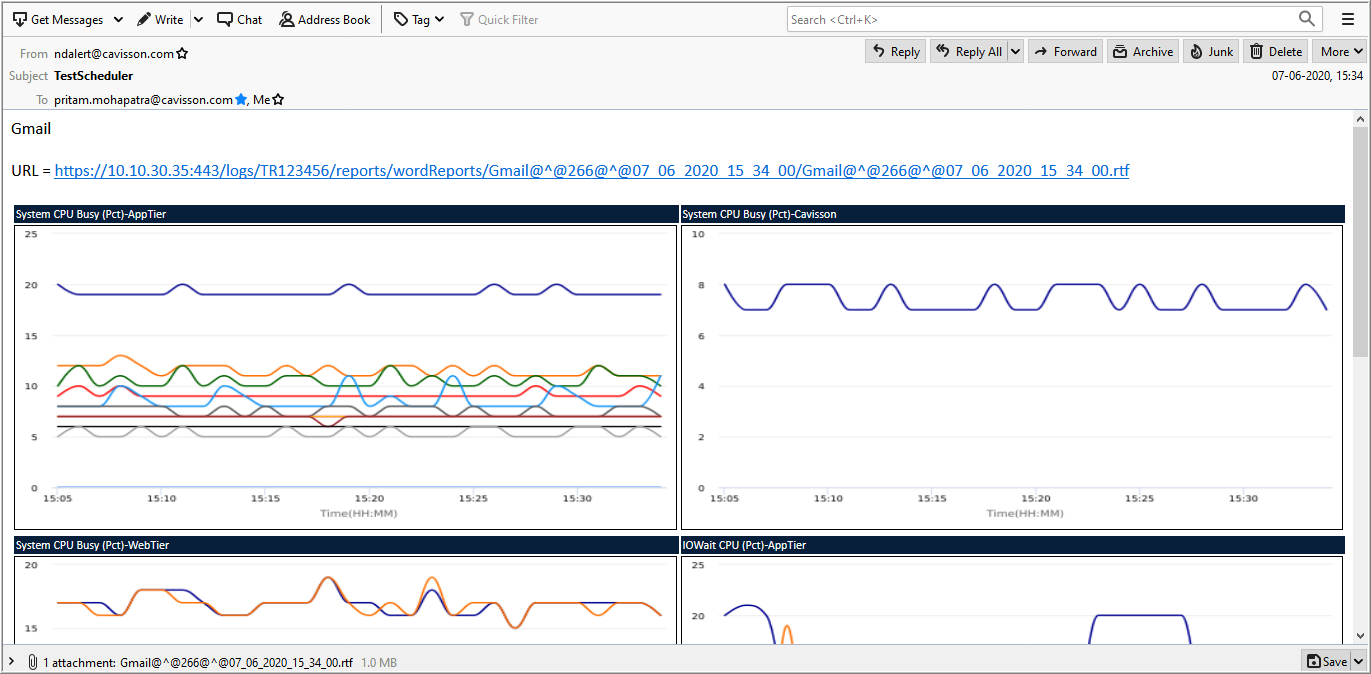The image size is (1371, 674).
Task: Click message date 07-06-2020, 15:34
Action: pyautogui.click(x=1317, y=76)
